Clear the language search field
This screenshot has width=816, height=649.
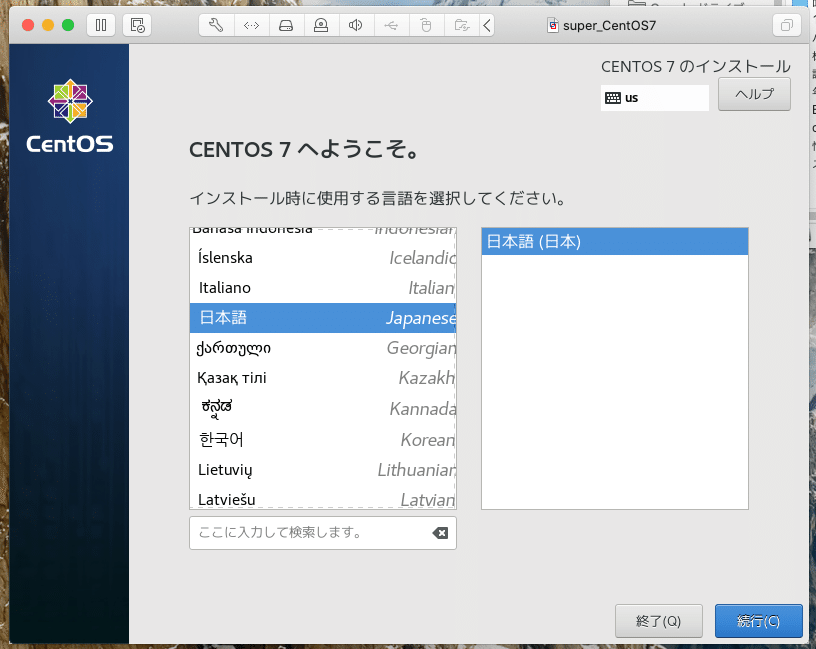(x=440, y=533)
